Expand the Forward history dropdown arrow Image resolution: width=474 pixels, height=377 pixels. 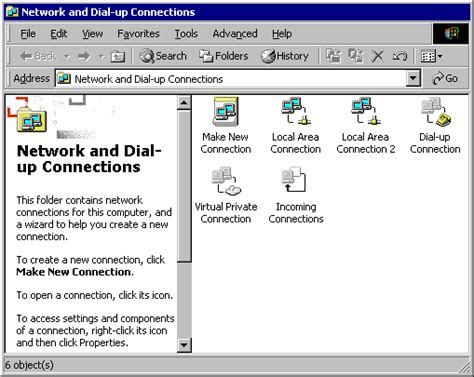[101, 57]
